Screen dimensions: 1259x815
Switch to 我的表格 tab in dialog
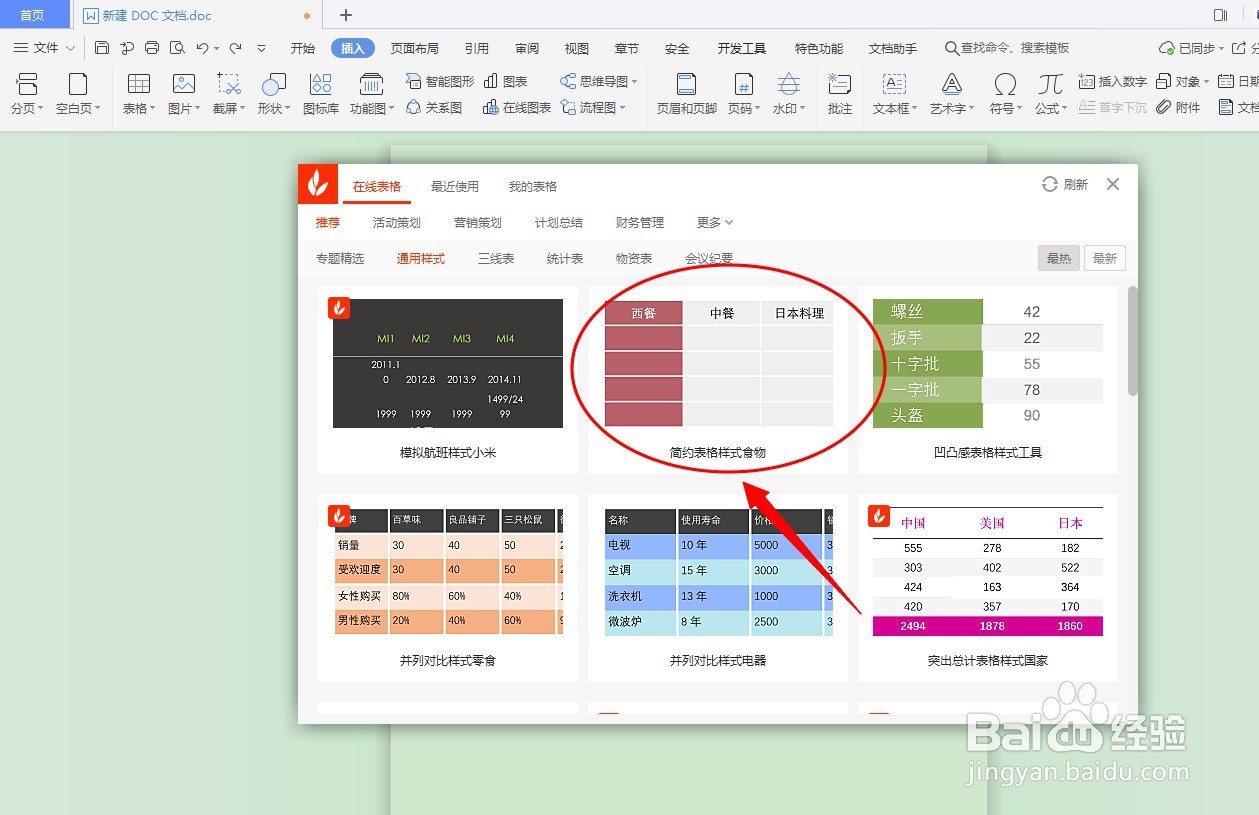coord(533,186)
